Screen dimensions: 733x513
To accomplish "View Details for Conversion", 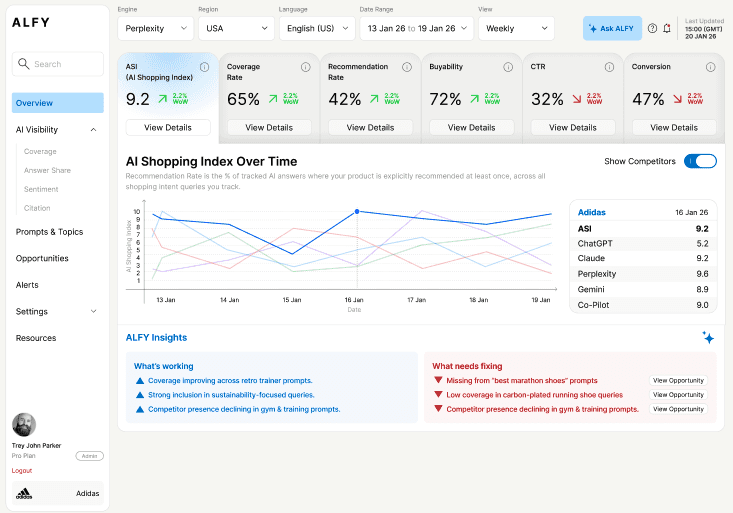I will pos(674,128).
